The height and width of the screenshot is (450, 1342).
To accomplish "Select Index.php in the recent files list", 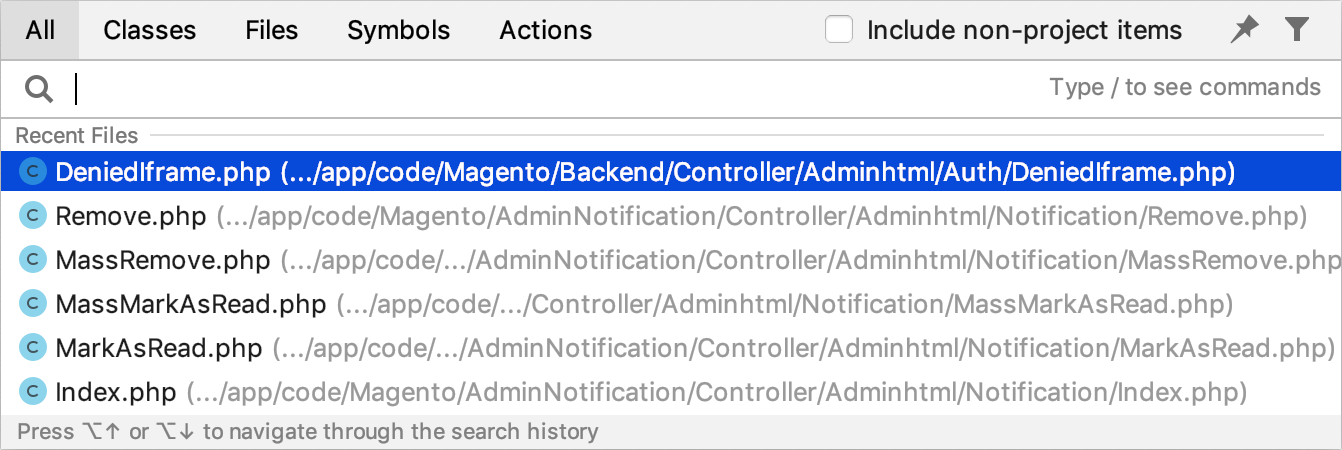I will 671,392.
